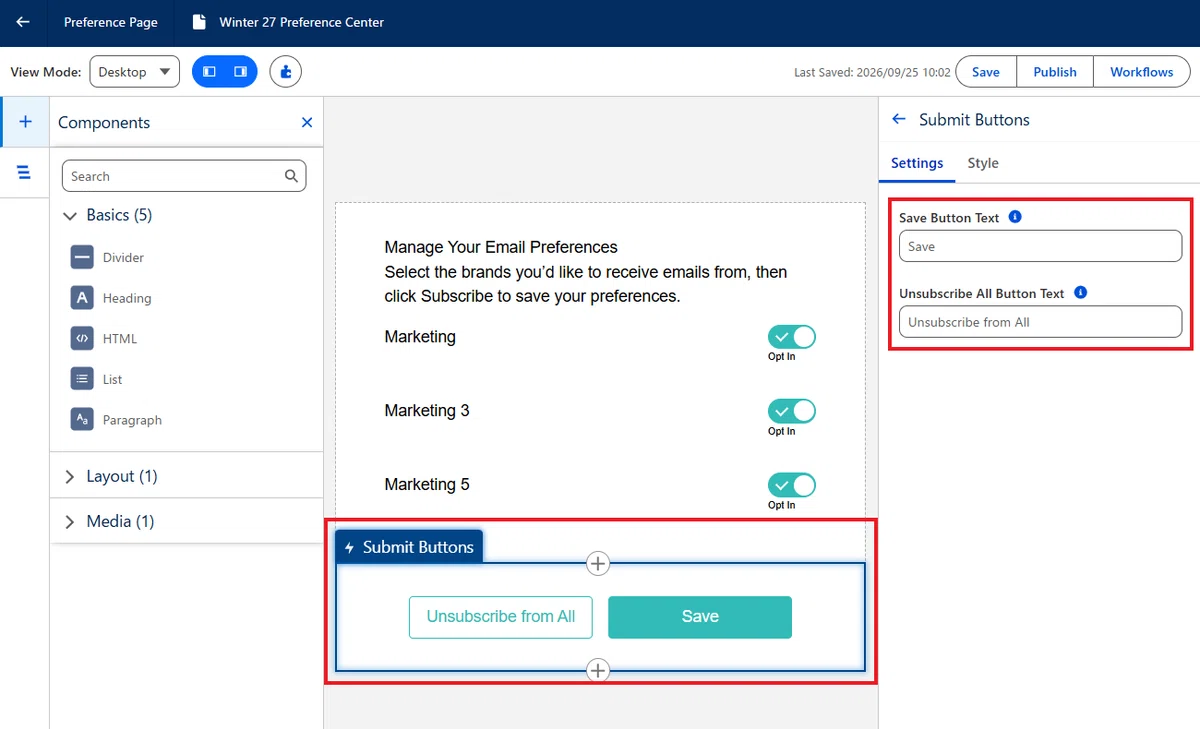This screenshot has height=729, width=1200.
Task: Toggle the left panel layout button
Action: point(209,72)
